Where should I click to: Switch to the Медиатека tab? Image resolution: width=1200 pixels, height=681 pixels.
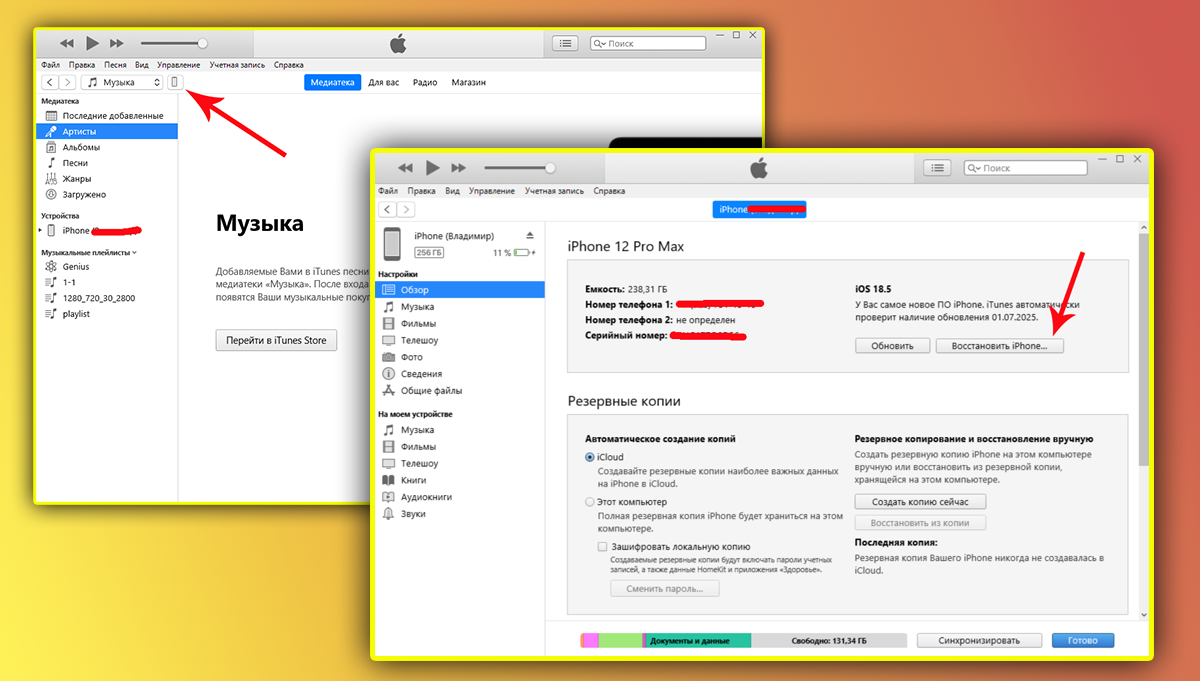[332, 82]
